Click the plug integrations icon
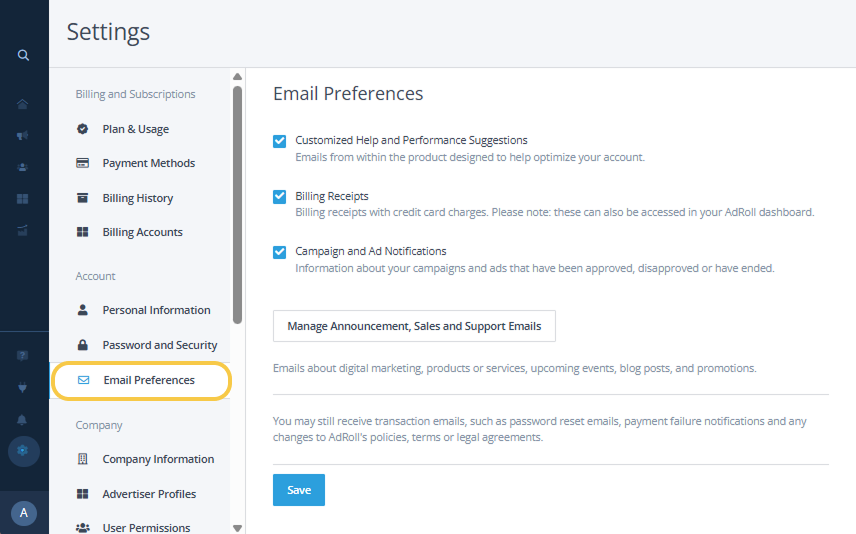This screenshot has height=534, width=856. click(23, 387)
